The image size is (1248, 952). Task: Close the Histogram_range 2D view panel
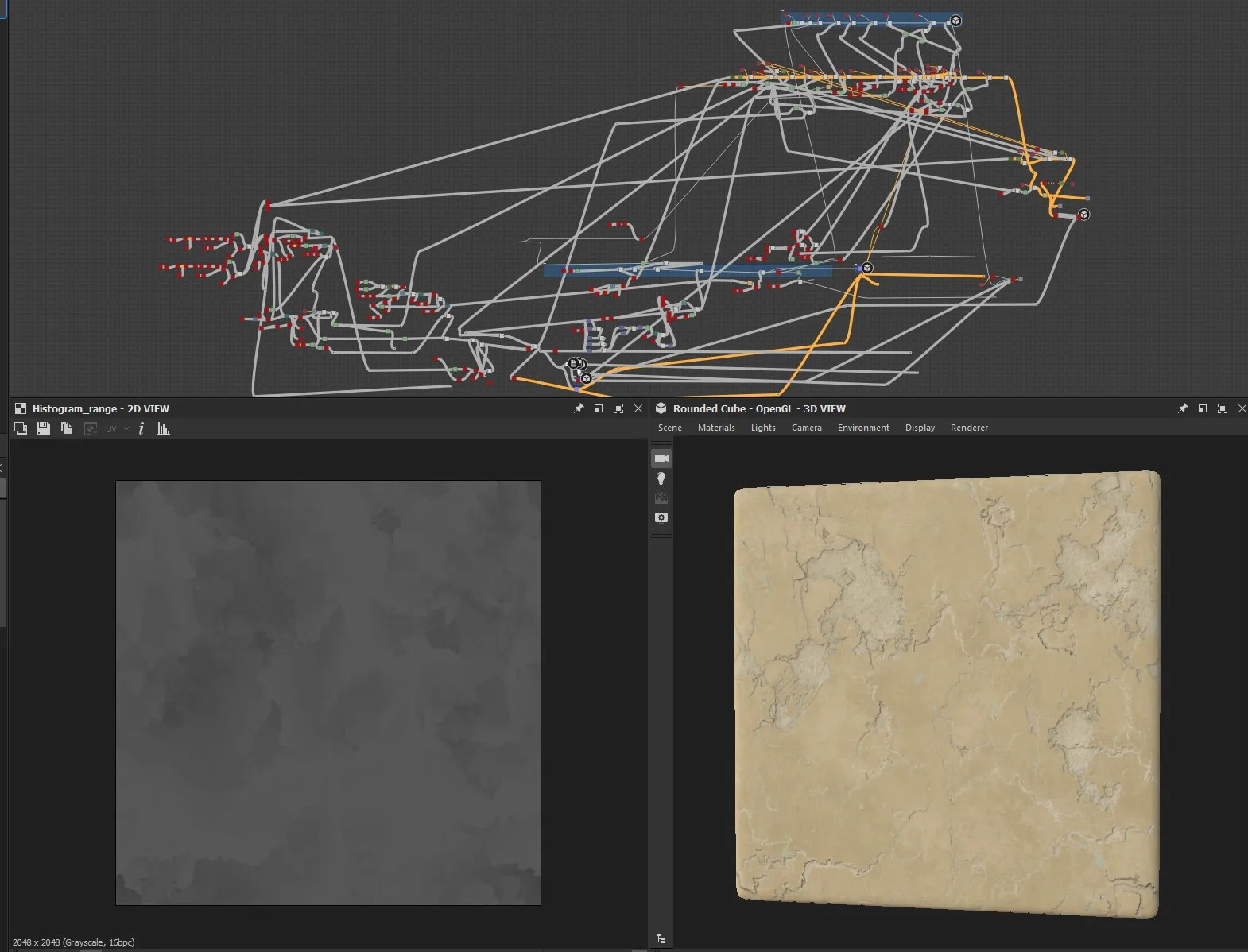pos(638,408)
